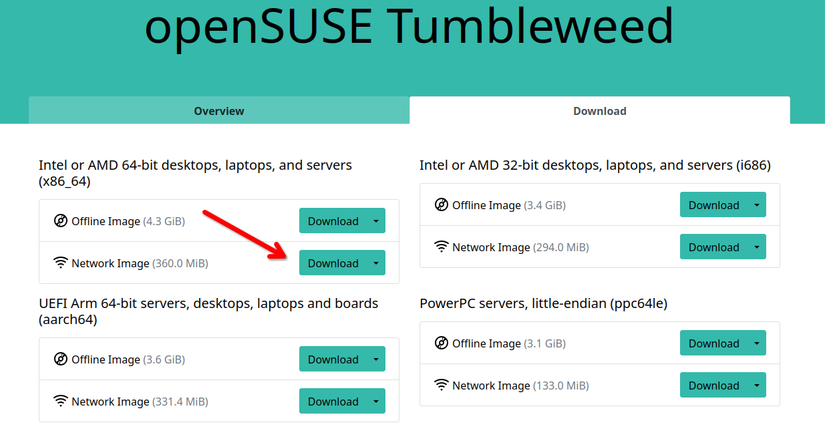
Task: Click the UEFI Arm 64-bit (aarch64) heading
Action: pyautogui.click(x=208, y=311)
